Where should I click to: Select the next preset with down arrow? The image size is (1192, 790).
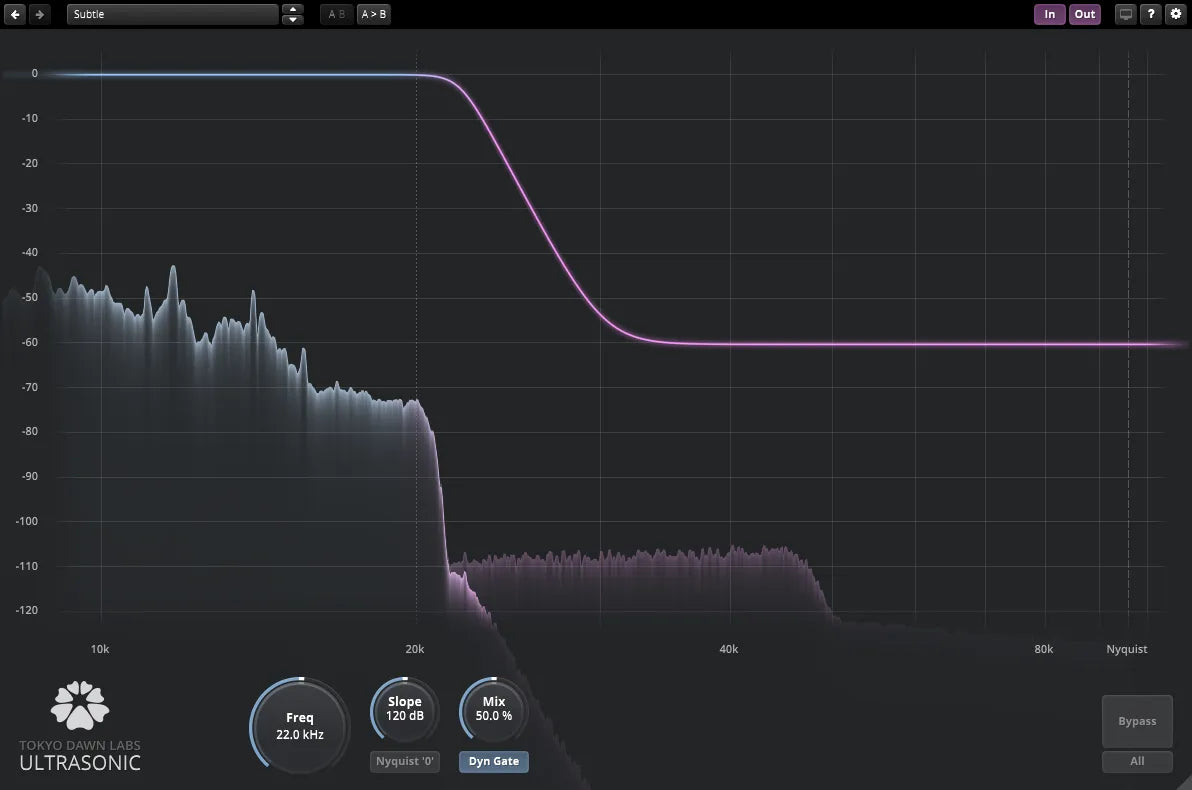pyautogui.click(x=292, y=20)
